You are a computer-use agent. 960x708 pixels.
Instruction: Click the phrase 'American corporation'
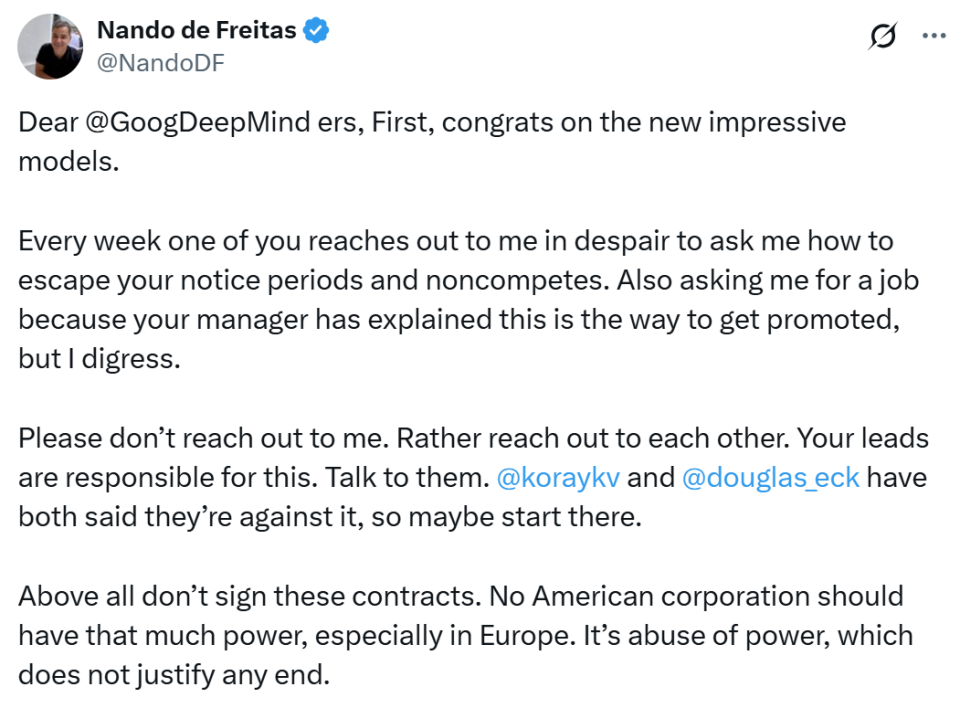pos(671,597)
